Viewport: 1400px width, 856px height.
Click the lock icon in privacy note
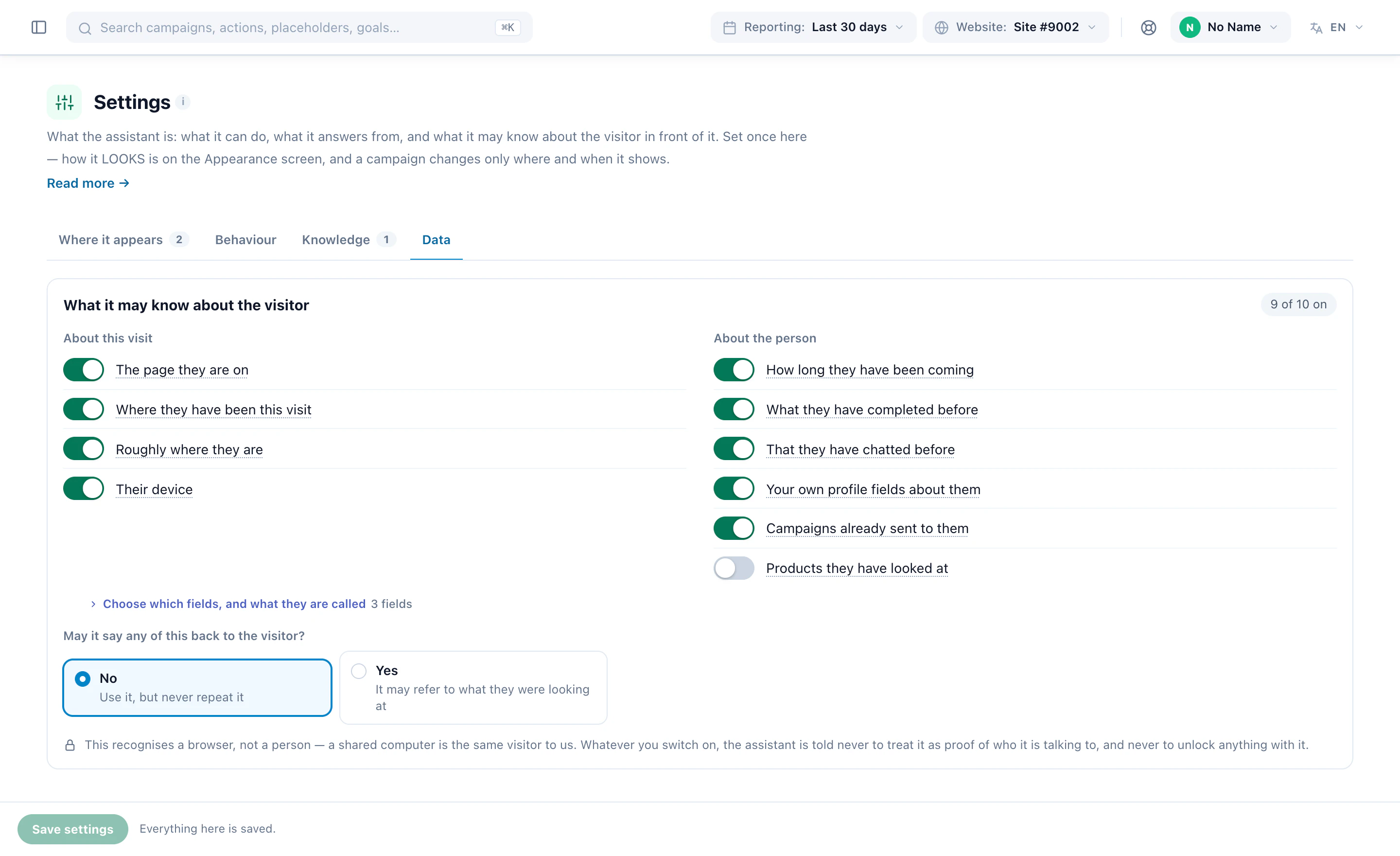70,745
